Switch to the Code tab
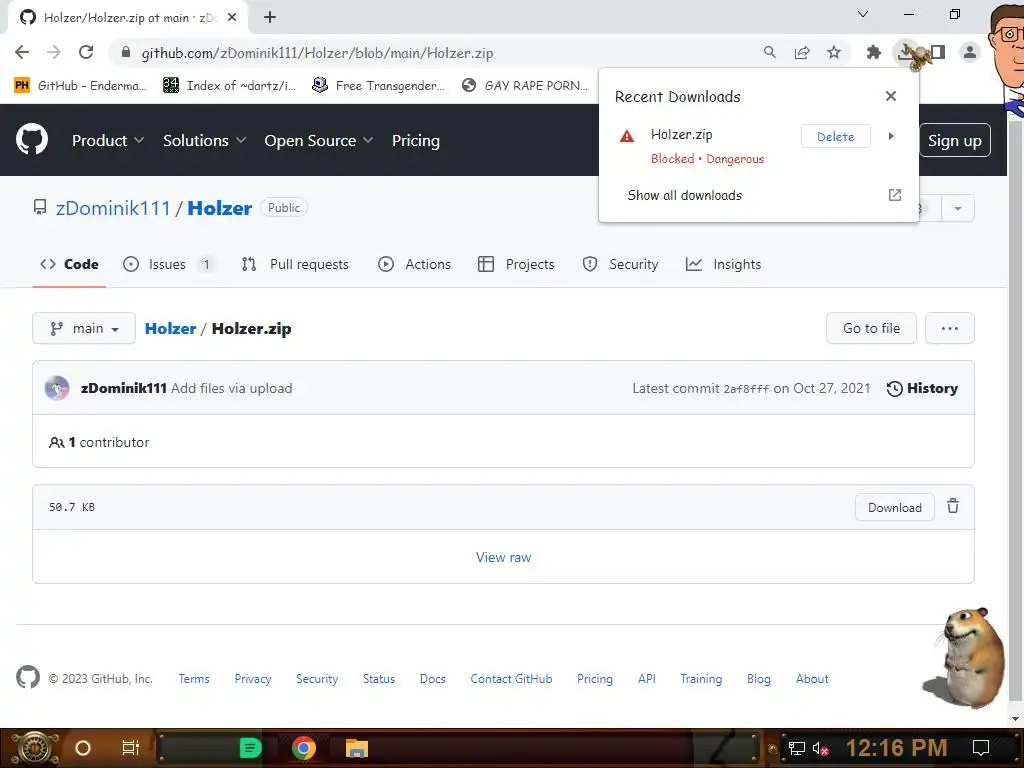The image size is (1024, 768). point(69,264)
